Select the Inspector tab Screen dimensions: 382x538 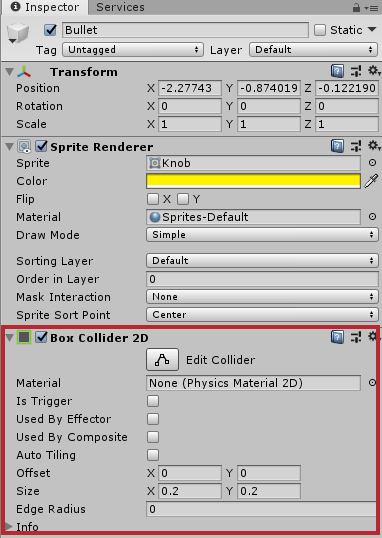45,7
